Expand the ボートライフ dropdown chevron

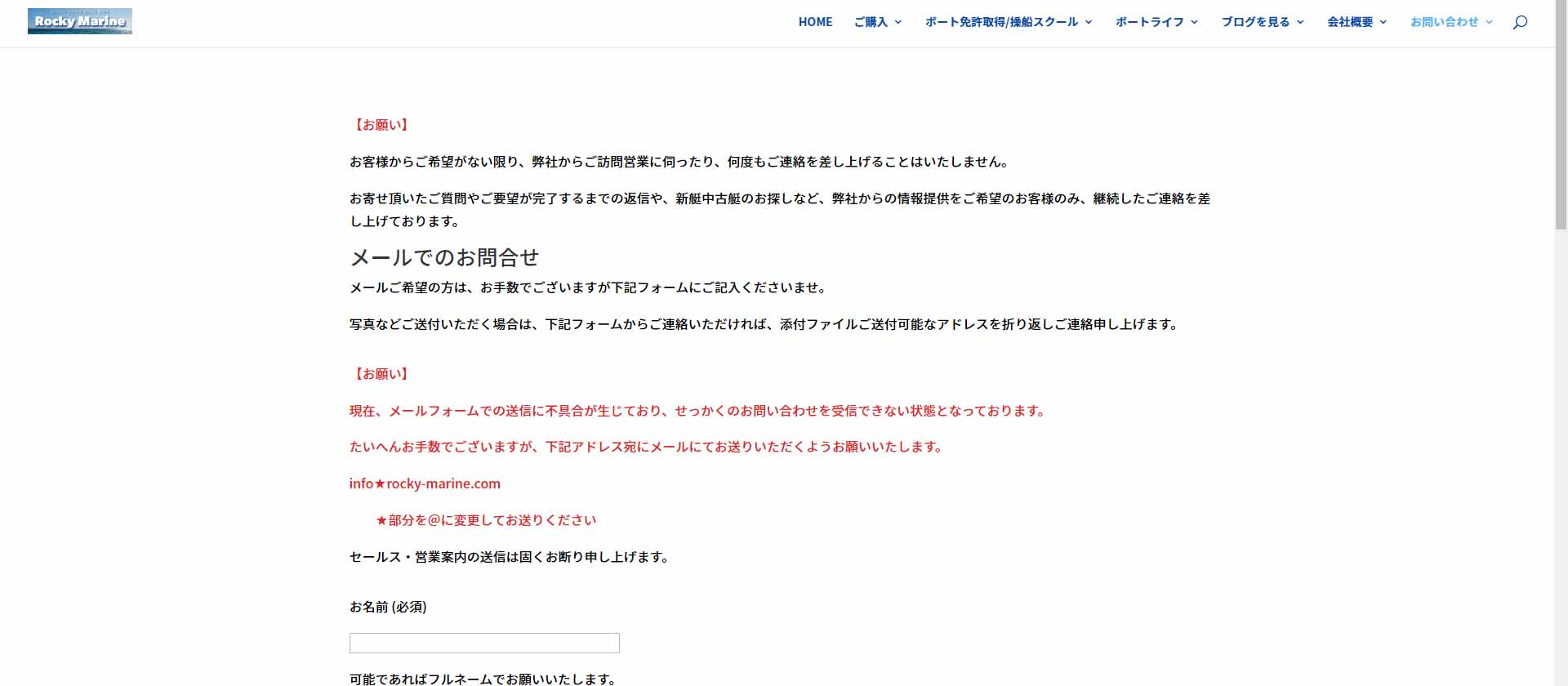click(1194, 22)
